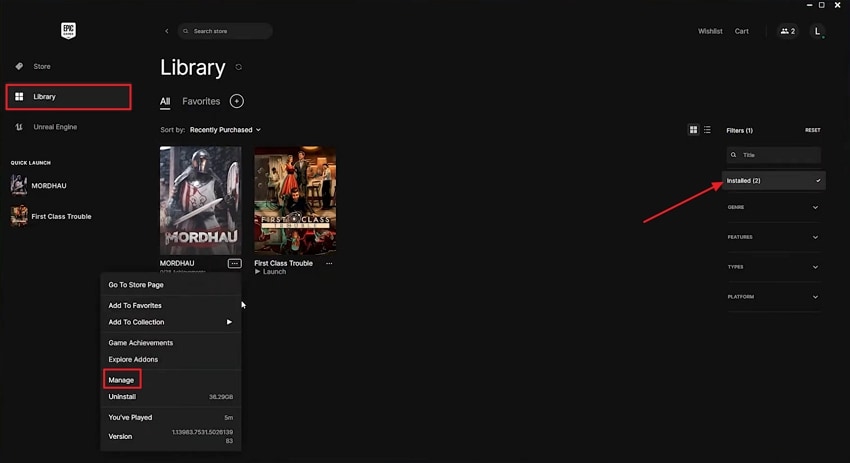
Task: Reset the library filters
Action: point(812,130)
